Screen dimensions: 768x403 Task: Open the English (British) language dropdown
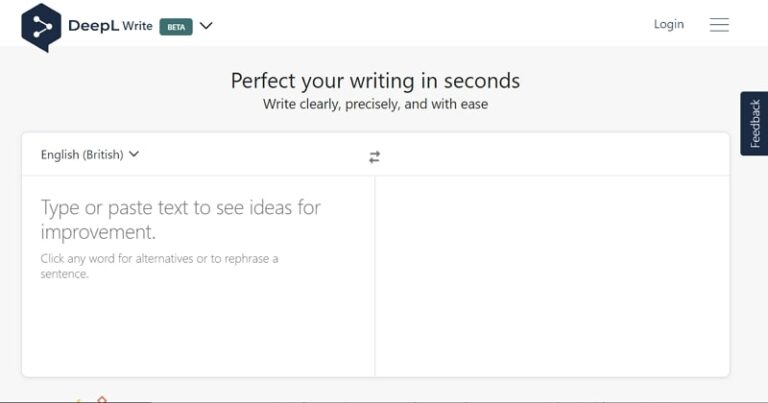[x=90, y=155]
